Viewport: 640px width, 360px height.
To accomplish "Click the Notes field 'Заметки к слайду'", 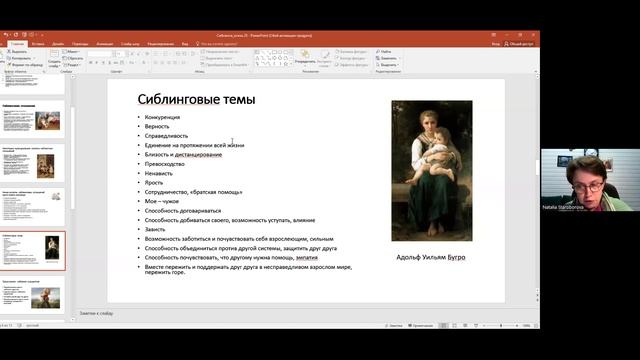I will tap(96, 313).
